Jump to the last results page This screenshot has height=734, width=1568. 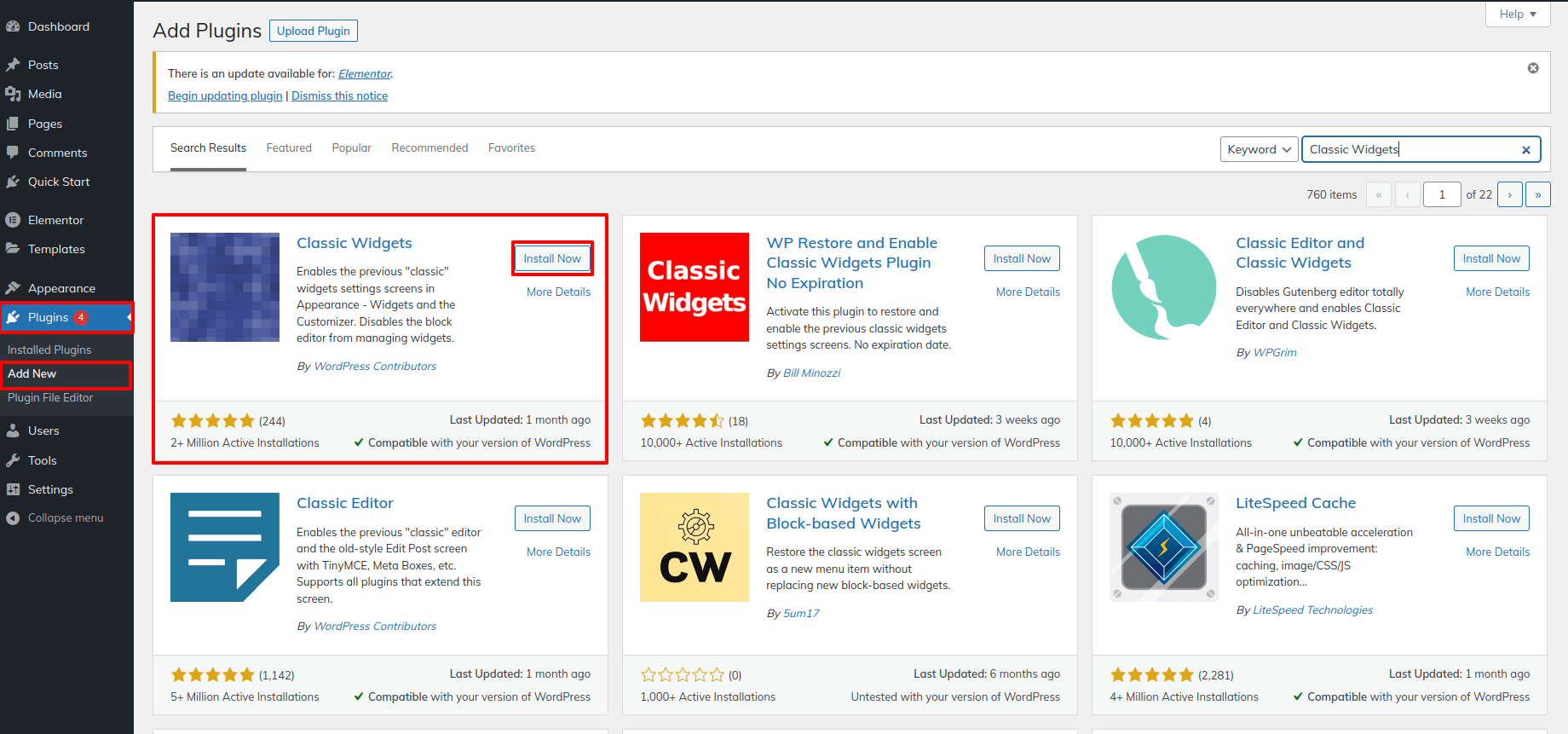coord(1538,194)
